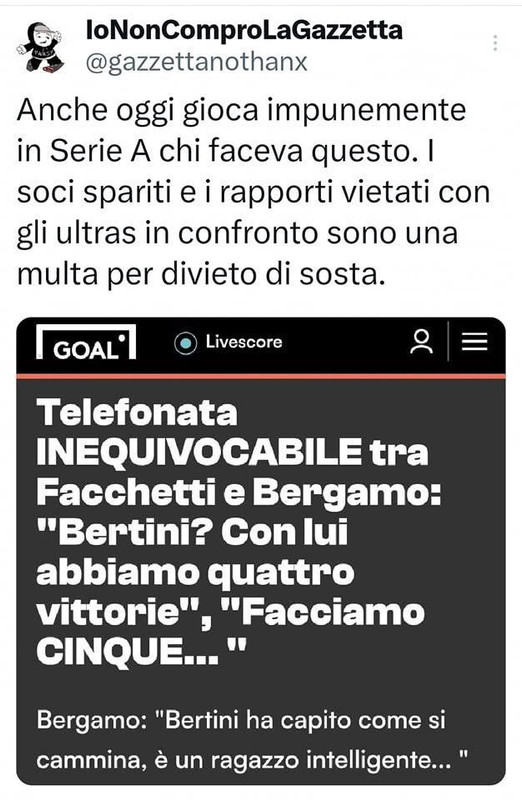Screen dimensions: 522x800
Task: Click the GOAL logo in article header
Action: (86, 343)
